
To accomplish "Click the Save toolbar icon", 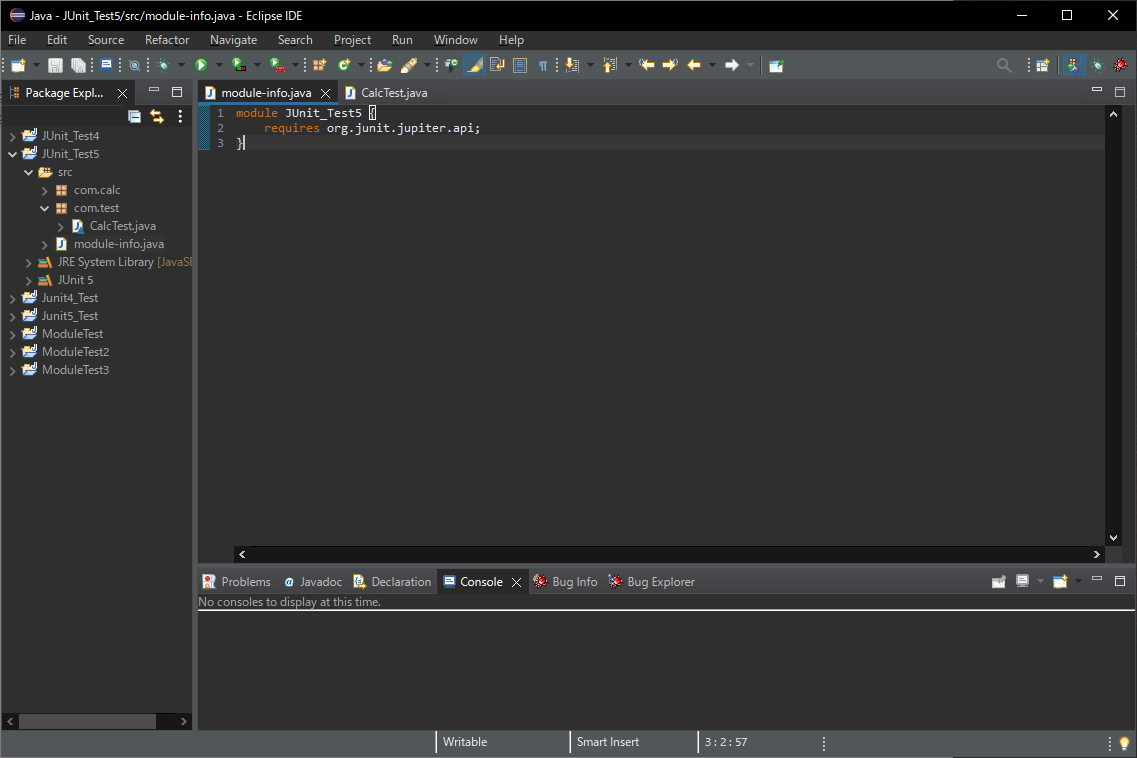I will click(55, 65).
